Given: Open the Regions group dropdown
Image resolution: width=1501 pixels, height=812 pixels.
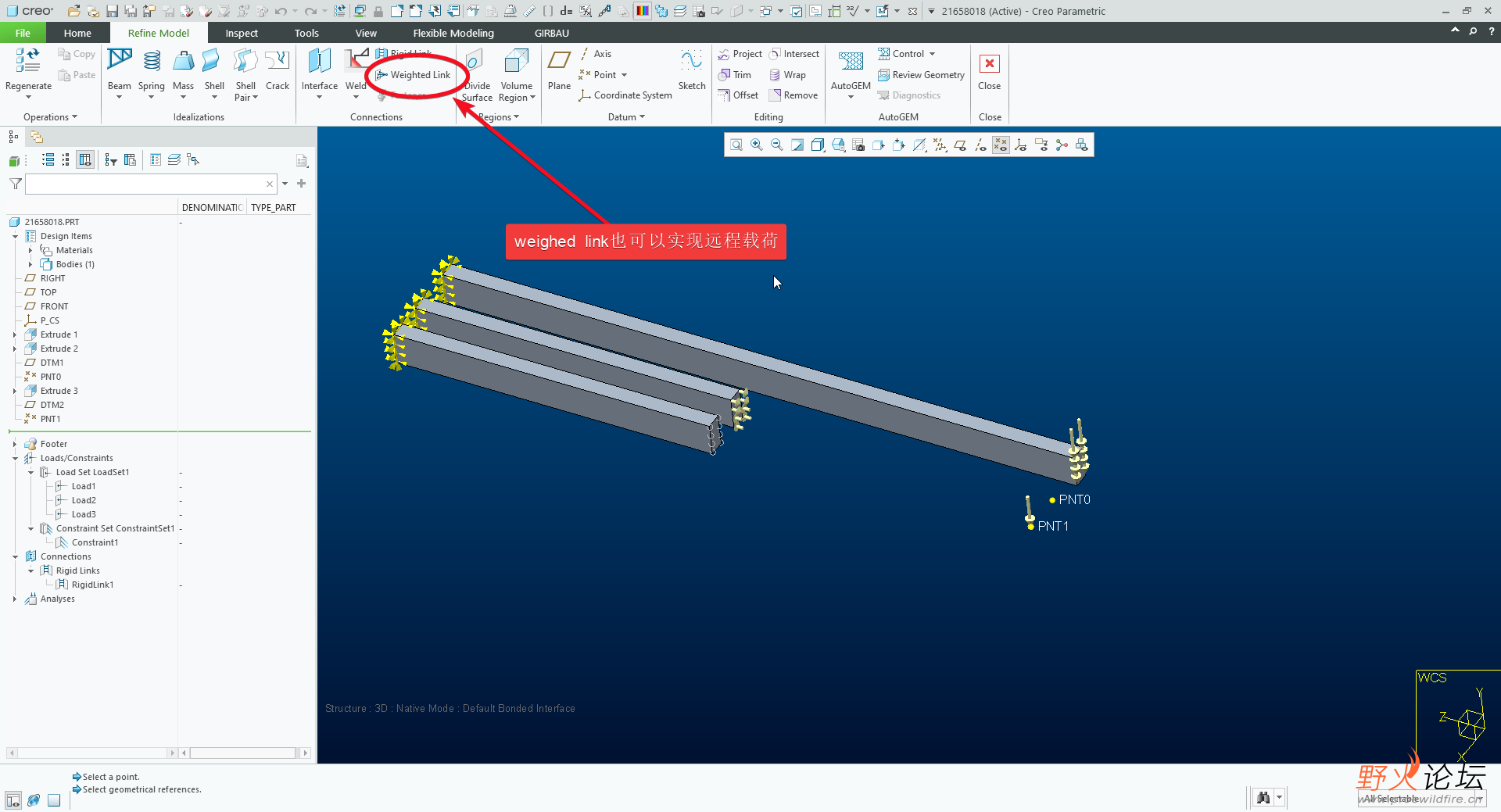Looking at the screenshot, I should coord(499,117).
